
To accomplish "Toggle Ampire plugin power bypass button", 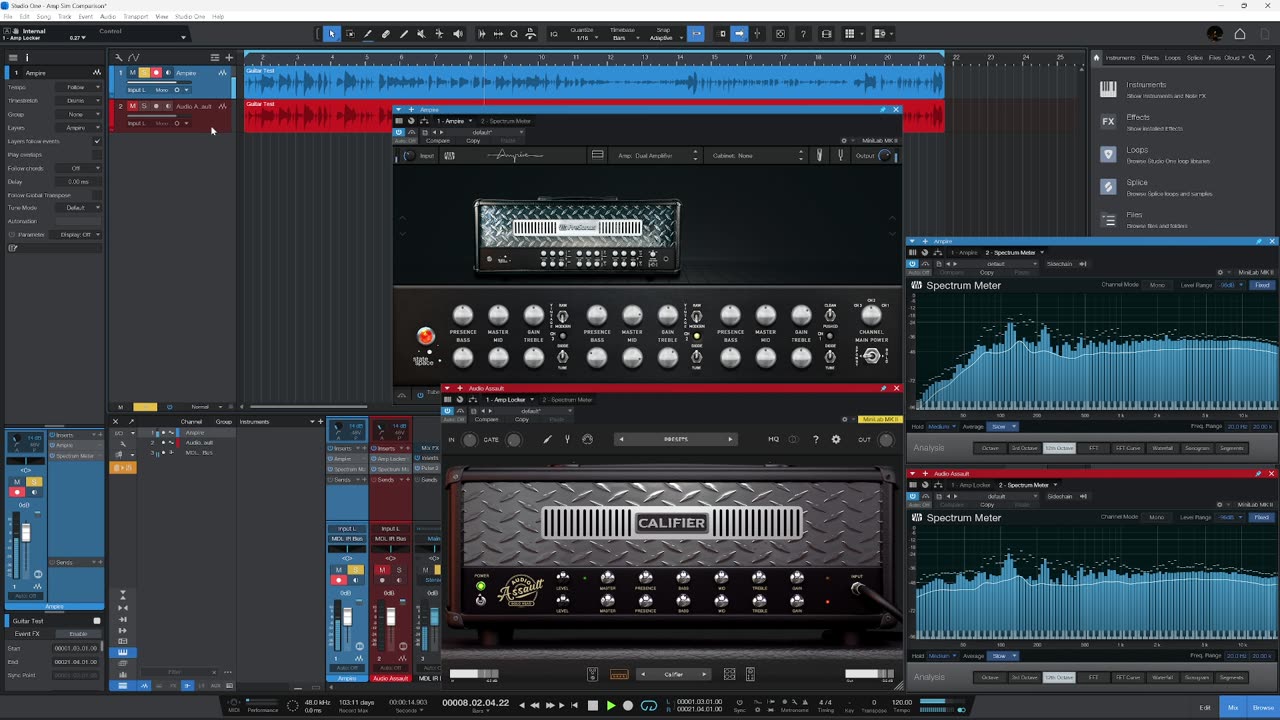I will [399, 132].
